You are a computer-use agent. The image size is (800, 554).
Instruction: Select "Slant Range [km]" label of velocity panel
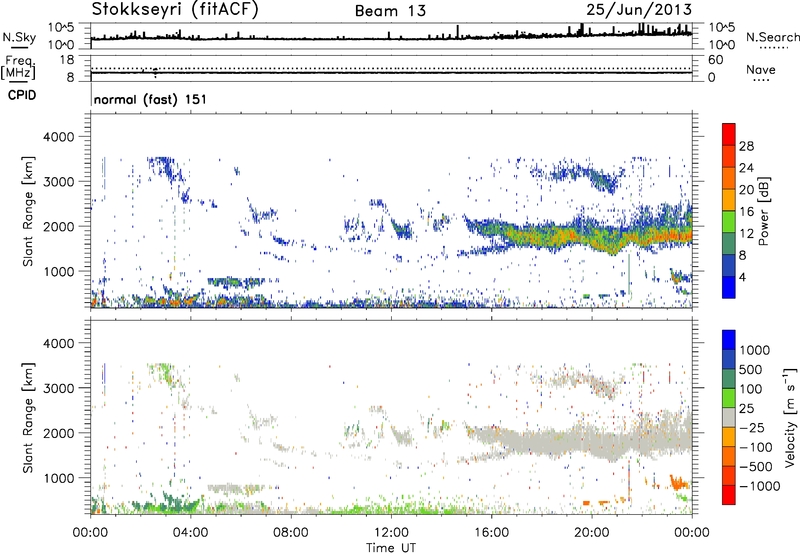point(28,417)
